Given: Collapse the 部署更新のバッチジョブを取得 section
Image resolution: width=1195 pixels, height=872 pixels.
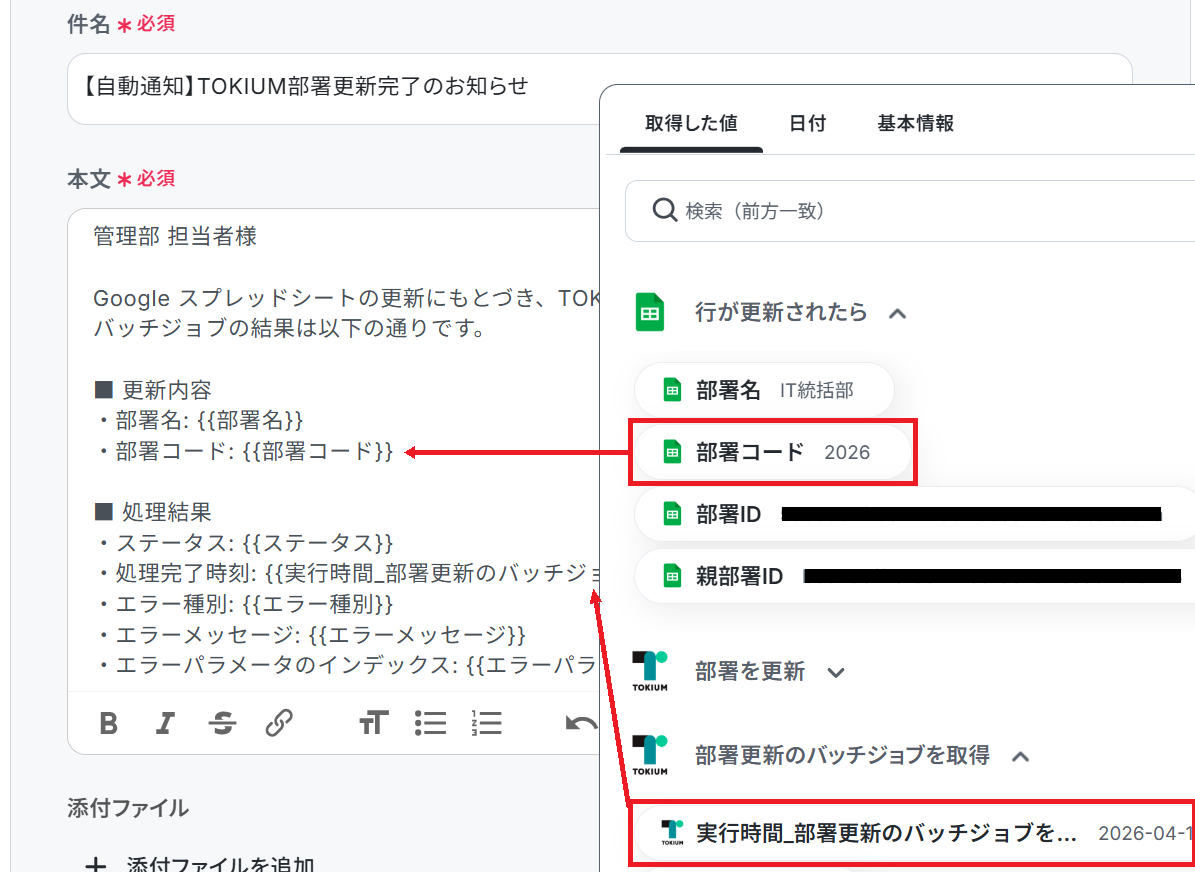Looking at the screenshot, I should (x=1020, y=757).
